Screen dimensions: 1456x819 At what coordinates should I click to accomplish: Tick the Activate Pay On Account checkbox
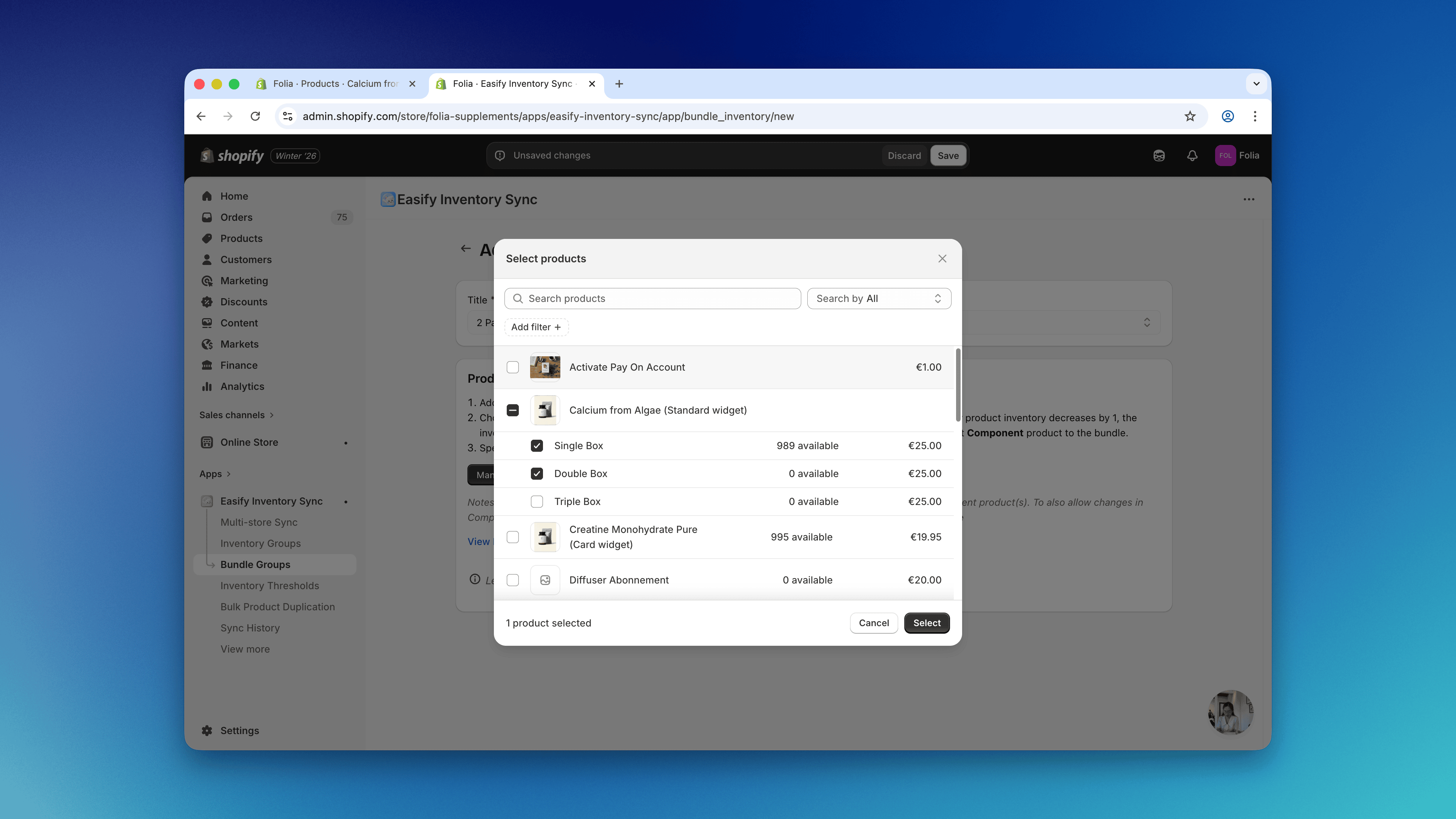[x=513, y=367]
